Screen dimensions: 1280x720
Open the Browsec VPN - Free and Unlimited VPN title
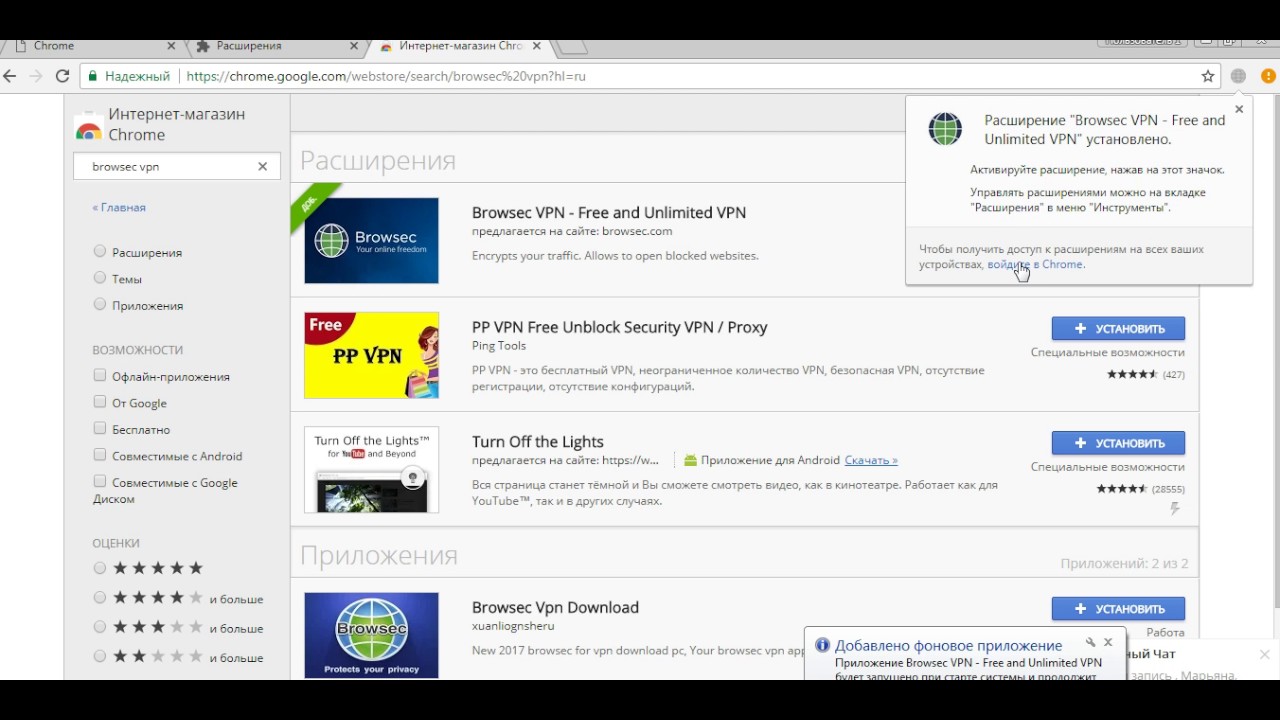point(609,212)
